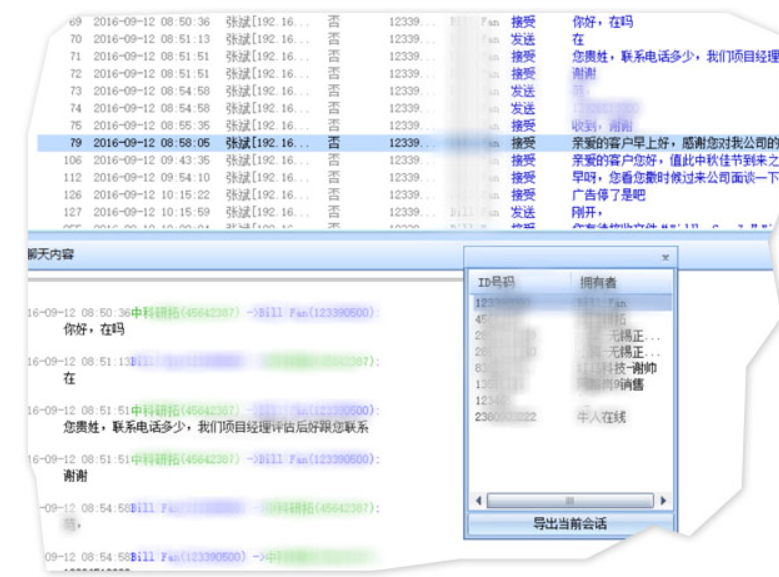Select the popup row ending with 销售
The height and width of the screenshot is (577, 779).
571,384
